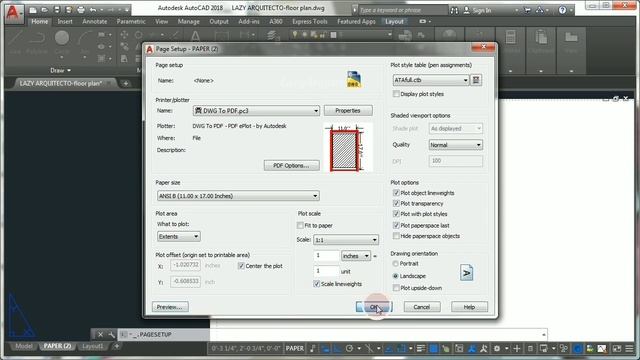The image size is (640, 360).
Task: Enable Hide paperspace objects checkbox
Action: [x=396, y=236]
